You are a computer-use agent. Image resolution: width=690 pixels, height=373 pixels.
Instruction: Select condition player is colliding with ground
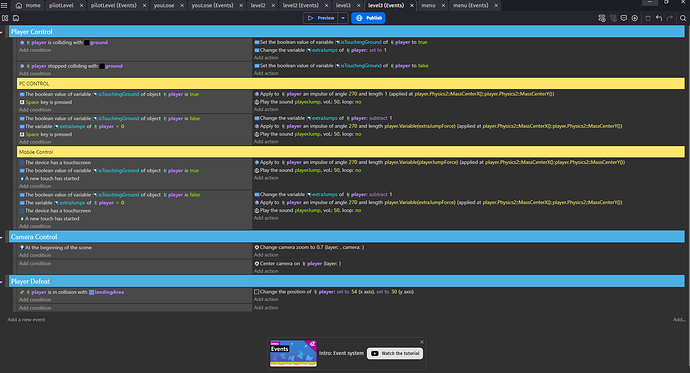pos(64,43)
